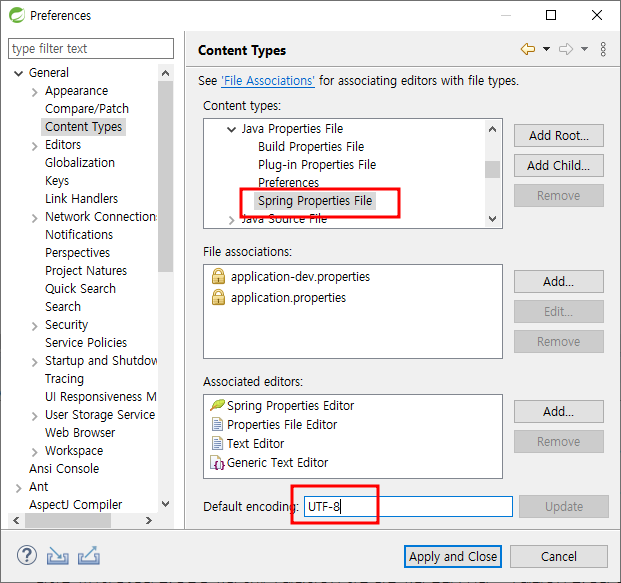The image size is (621, 583).
Task: Click the Cancel button
Action: click(559, 556)
